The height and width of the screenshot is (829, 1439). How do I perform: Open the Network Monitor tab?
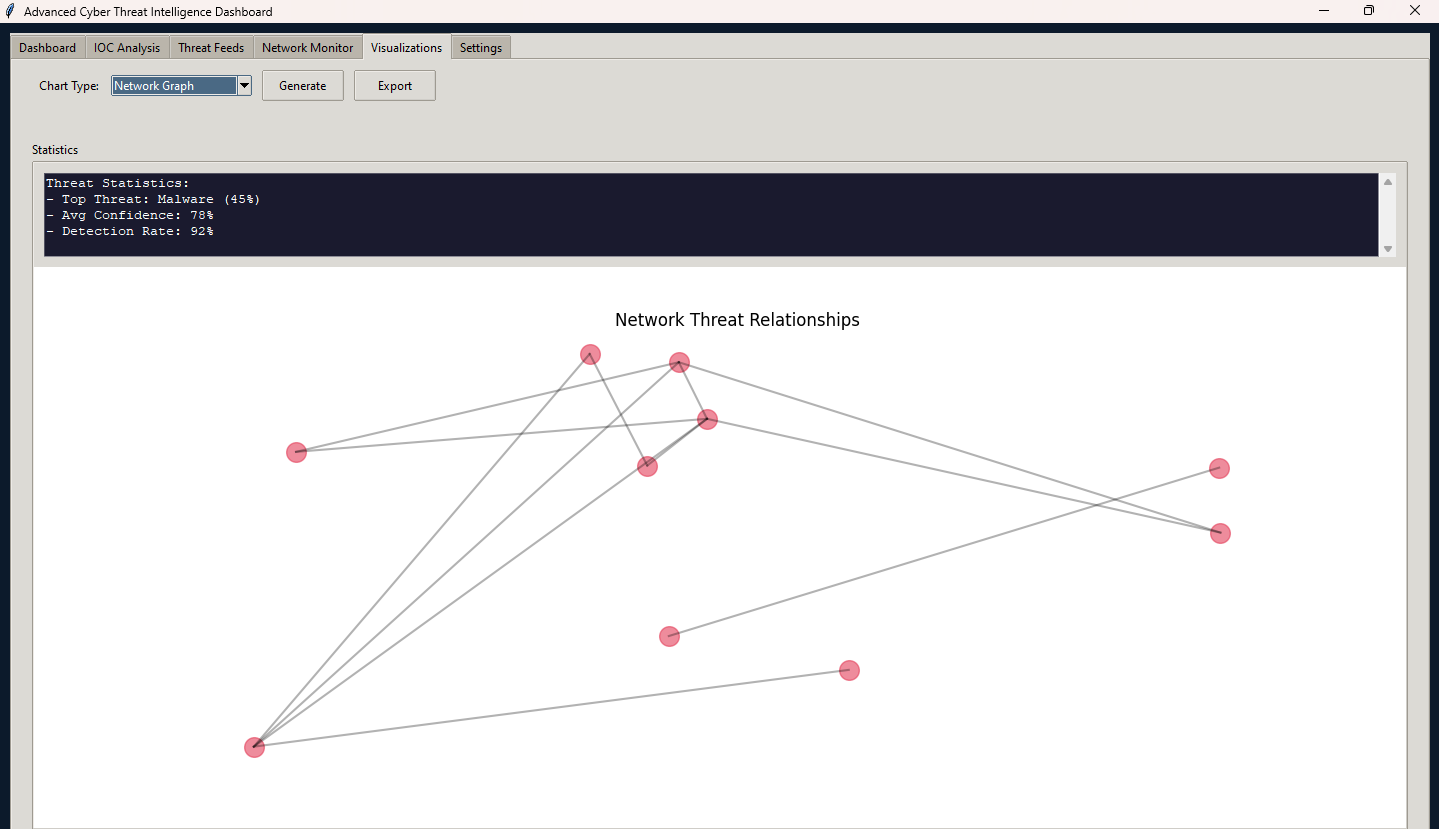pos(307,48)
